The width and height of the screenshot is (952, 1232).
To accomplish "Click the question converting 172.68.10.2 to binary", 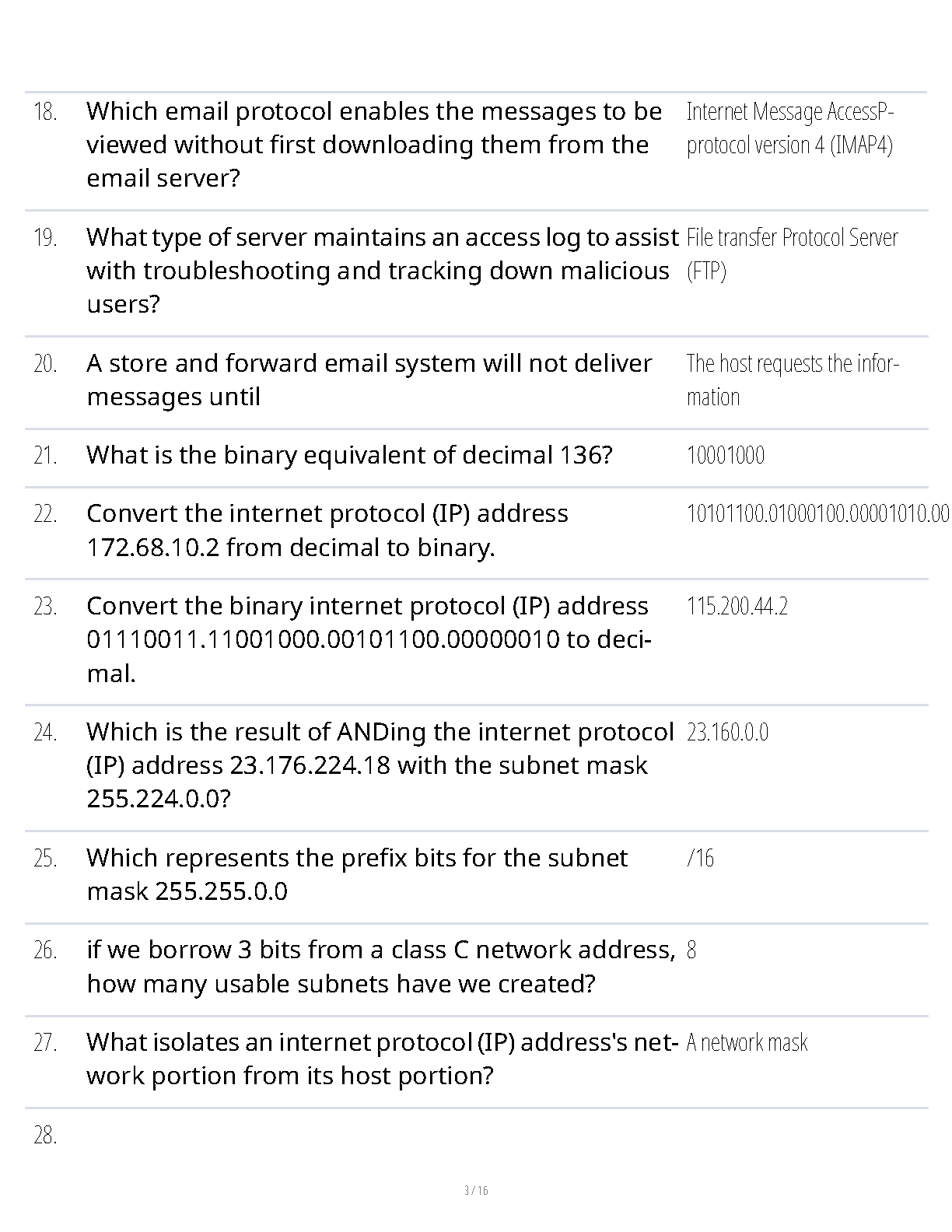I will [x=327, y=530].
